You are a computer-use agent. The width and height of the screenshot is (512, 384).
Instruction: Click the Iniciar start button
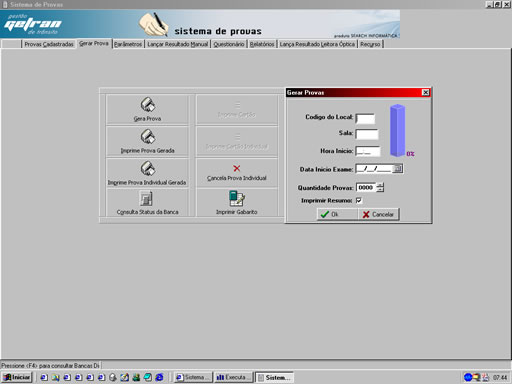(17, 377)
